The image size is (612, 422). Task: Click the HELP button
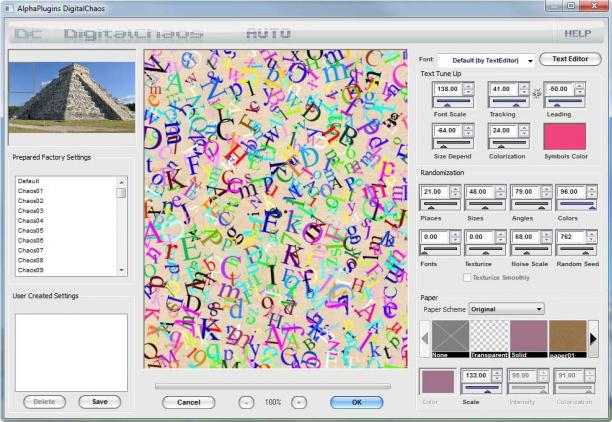click(578, 34)
